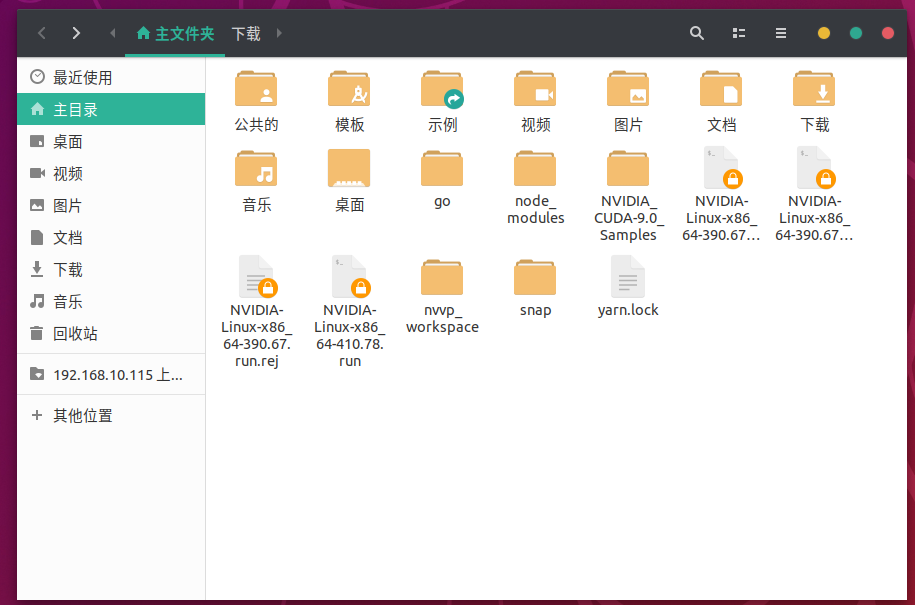
Task: Open 音乐 sidebar entry
Action: coord(111,302)
